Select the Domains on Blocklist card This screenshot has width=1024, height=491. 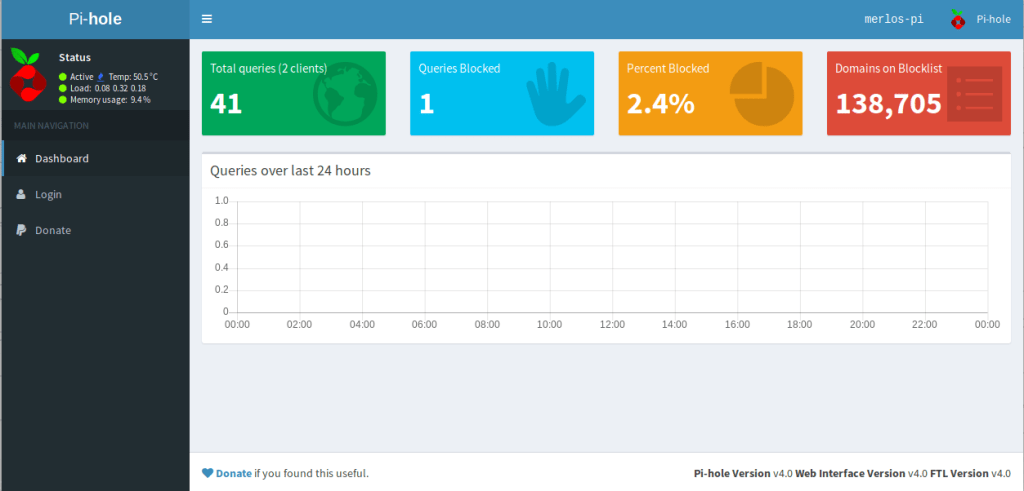[919, 93]
